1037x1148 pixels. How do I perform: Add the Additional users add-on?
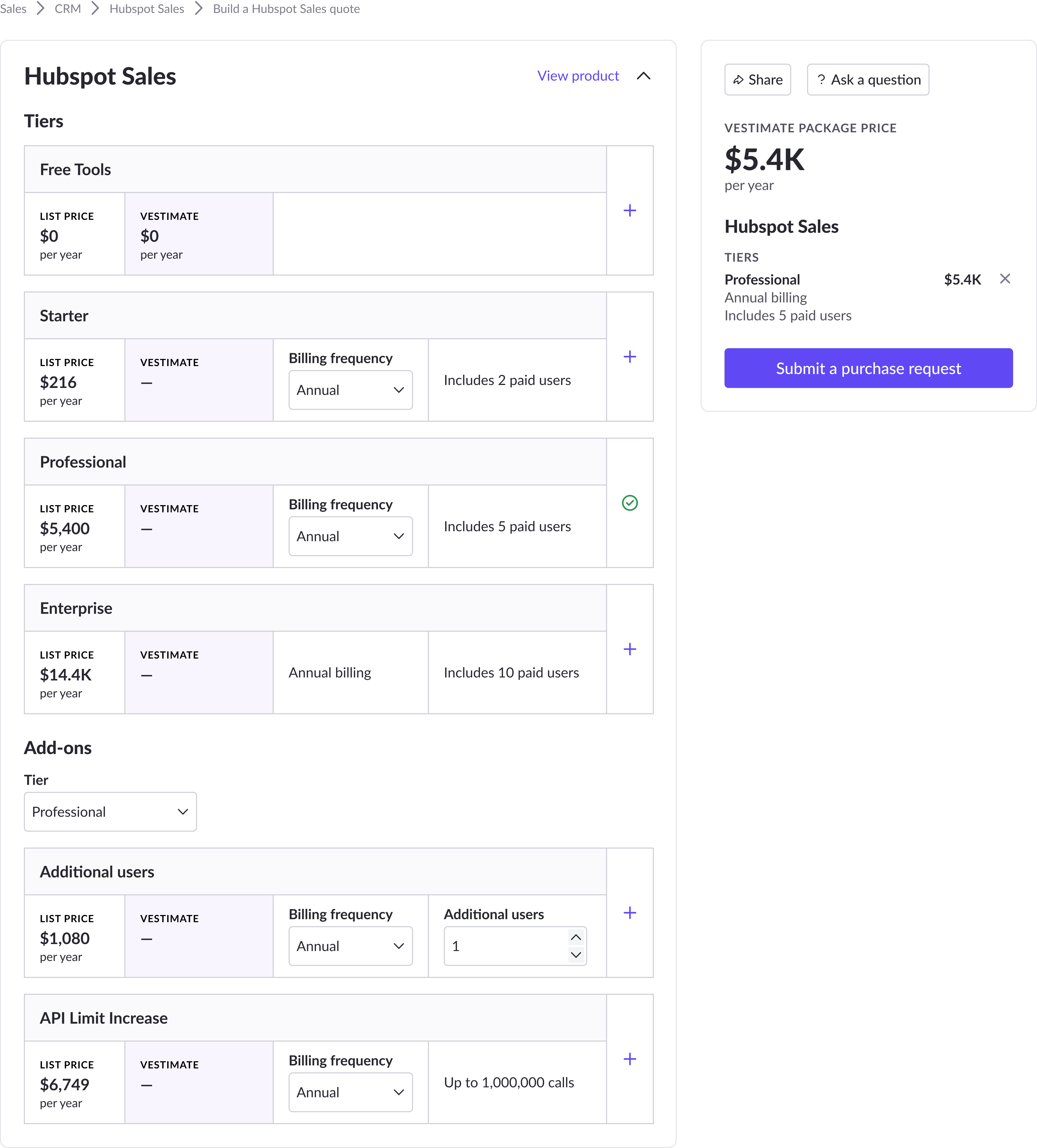coord(630,913)
